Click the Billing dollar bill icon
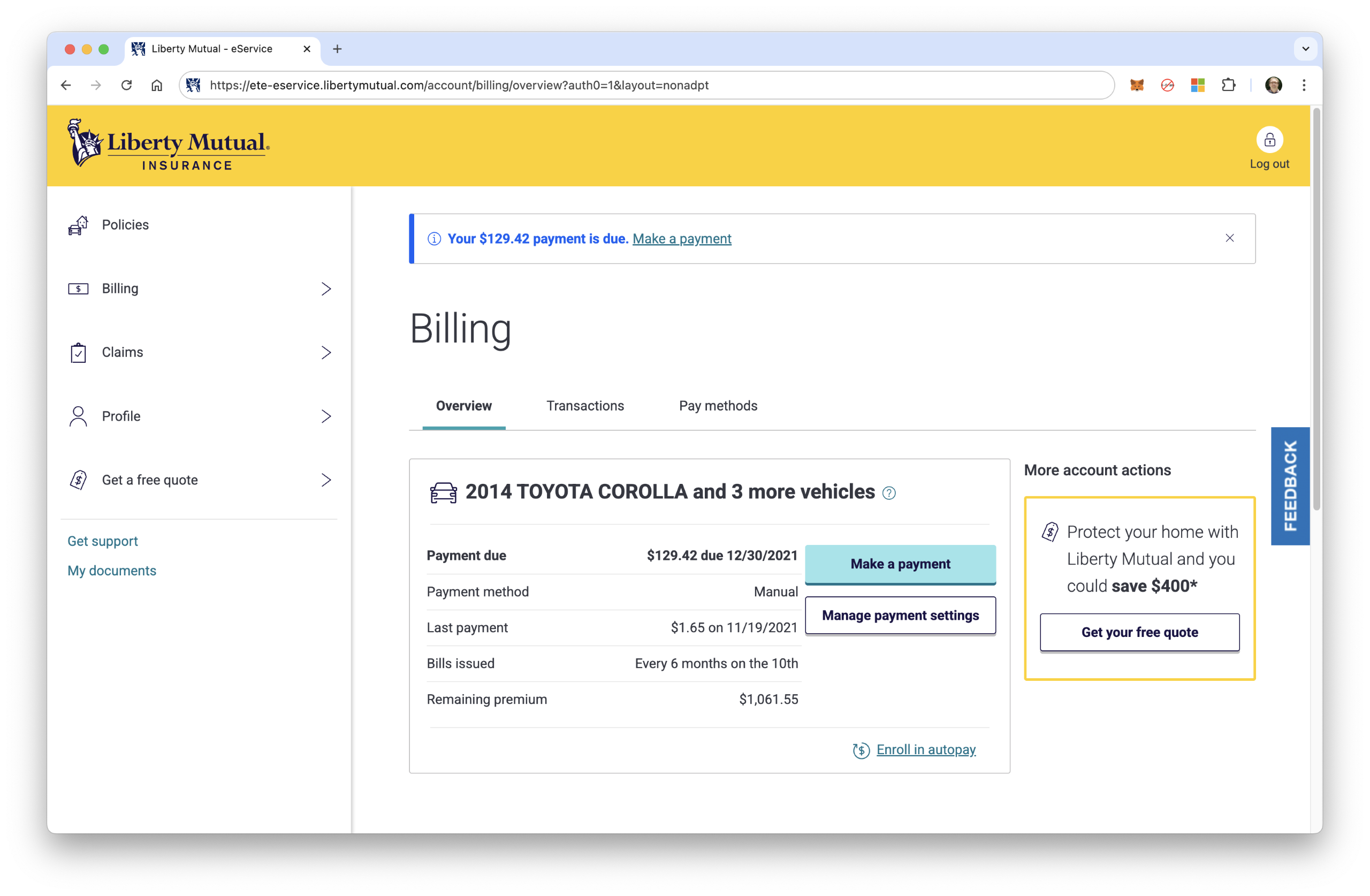Screen dimensions: 1370x896 (x=78, y=288)
